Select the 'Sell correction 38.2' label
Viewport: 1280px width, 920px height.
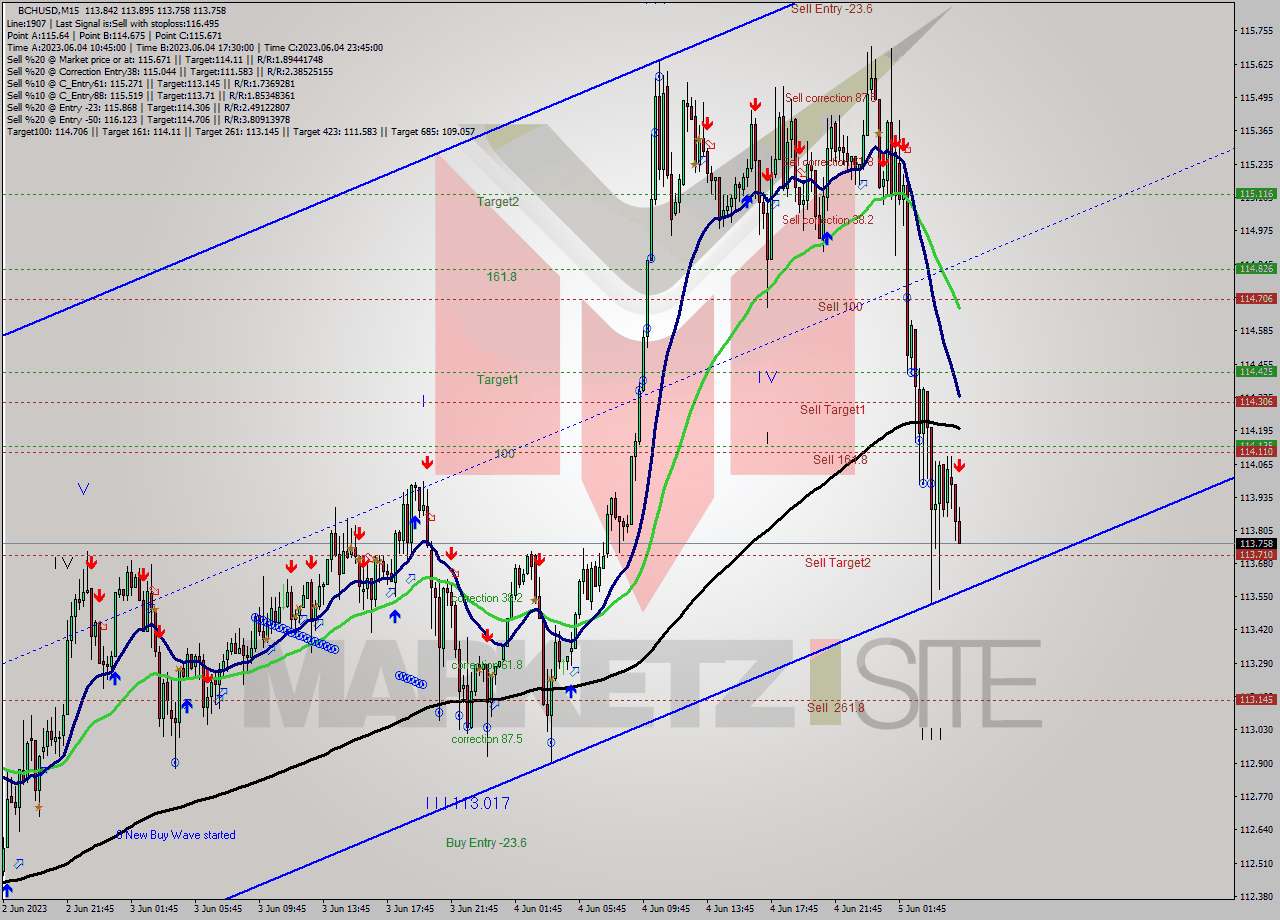827,220
